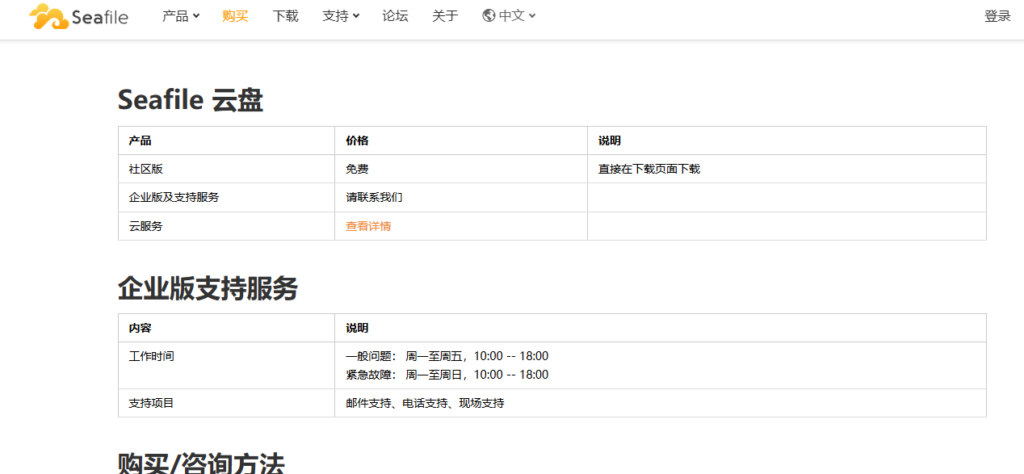Visit the 论坛 nav link
1024x474 pixels.
(x=395, y=16)
